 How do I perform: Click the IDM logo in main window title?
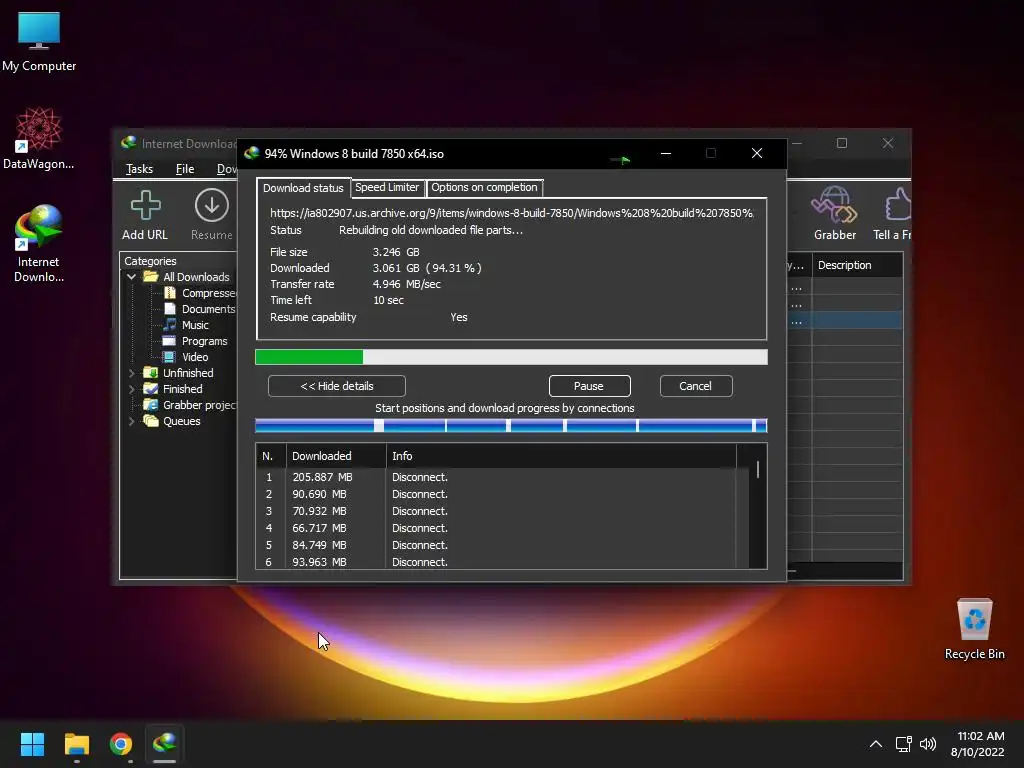129,143
